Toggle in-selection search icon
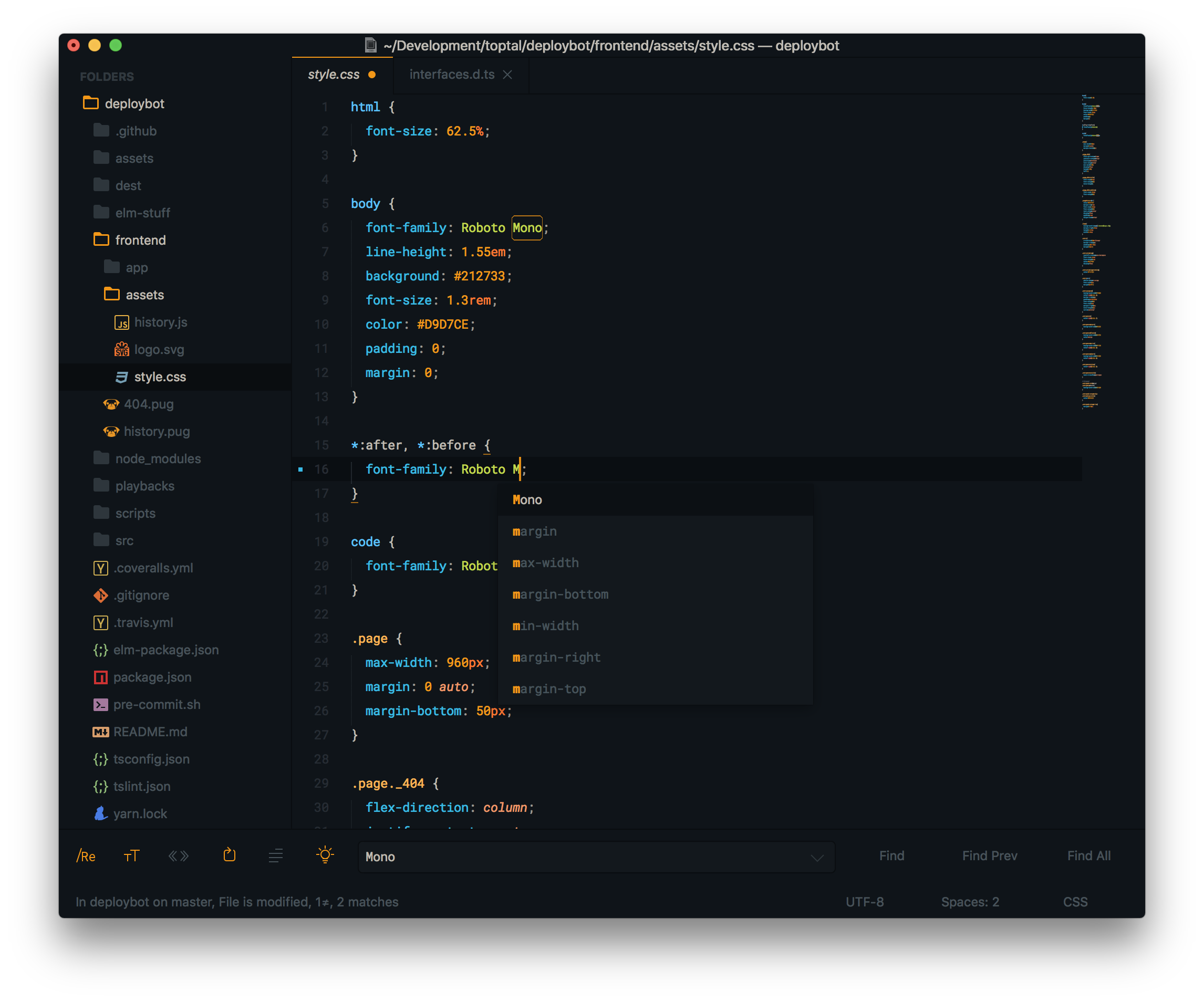 (276, 856)
